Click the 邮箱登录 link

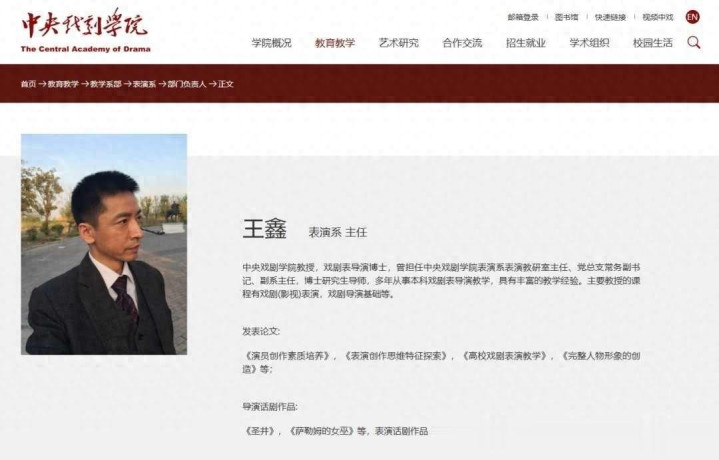coord(523,17)
